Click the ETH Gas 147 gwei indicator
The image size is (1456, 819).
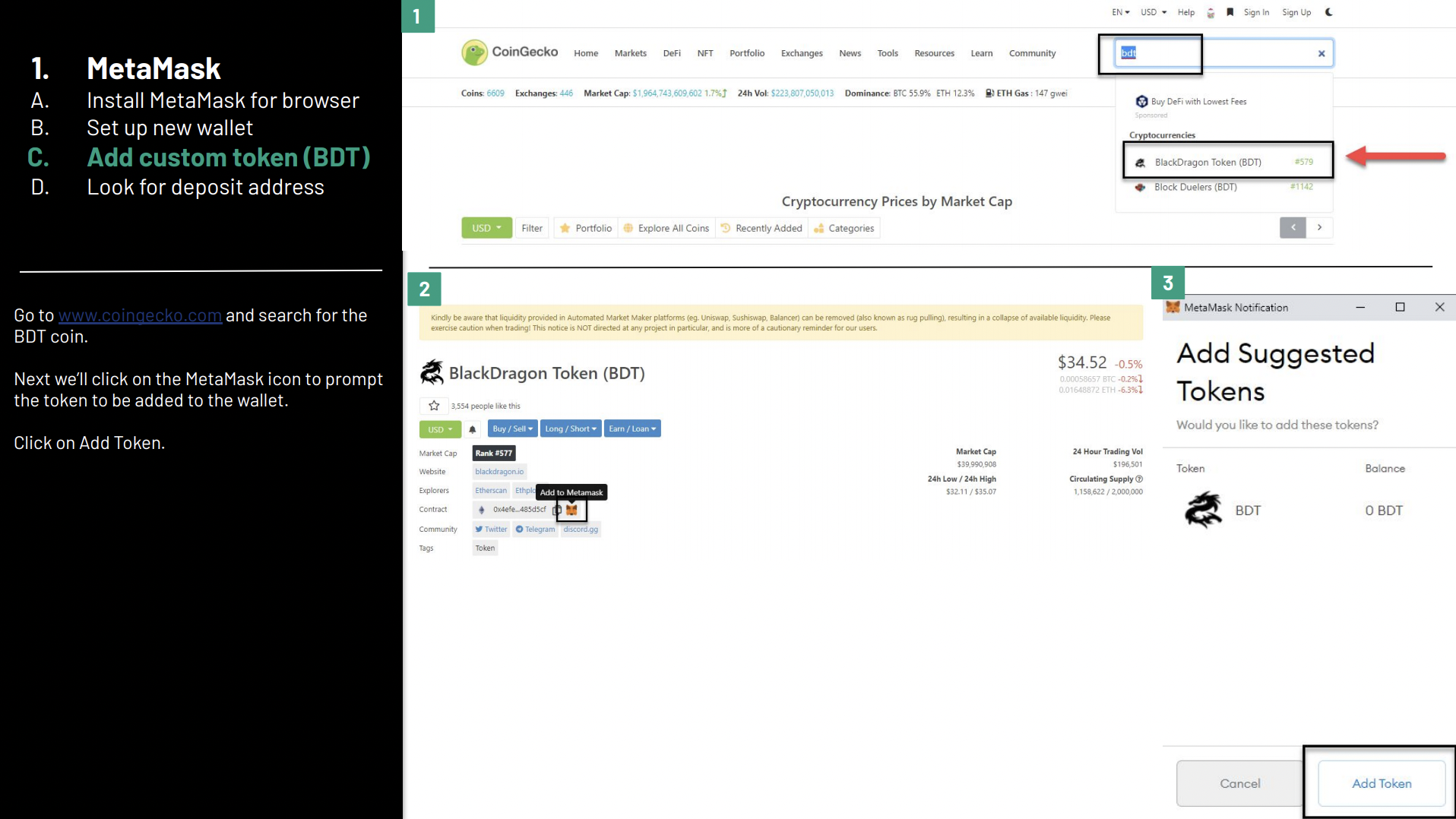tap(1026, 93)
